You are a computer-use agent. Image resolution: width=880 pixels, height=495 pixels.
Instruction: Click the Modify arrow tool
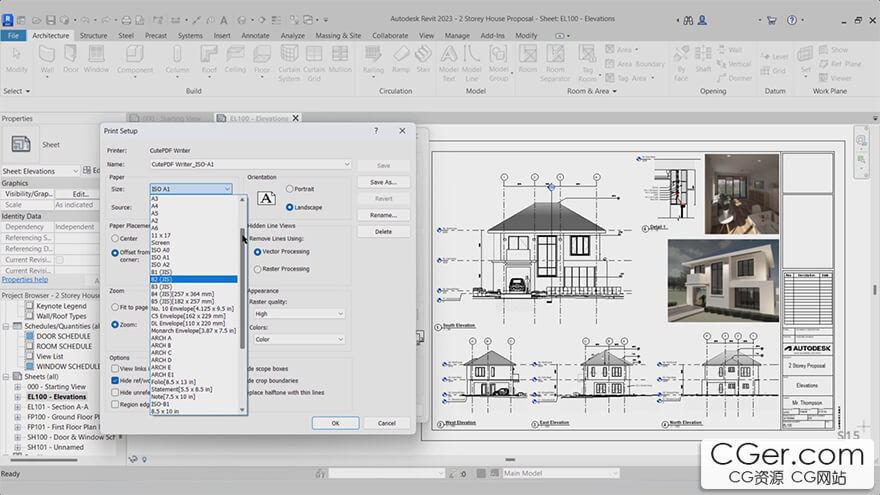[x=16, y=59]
